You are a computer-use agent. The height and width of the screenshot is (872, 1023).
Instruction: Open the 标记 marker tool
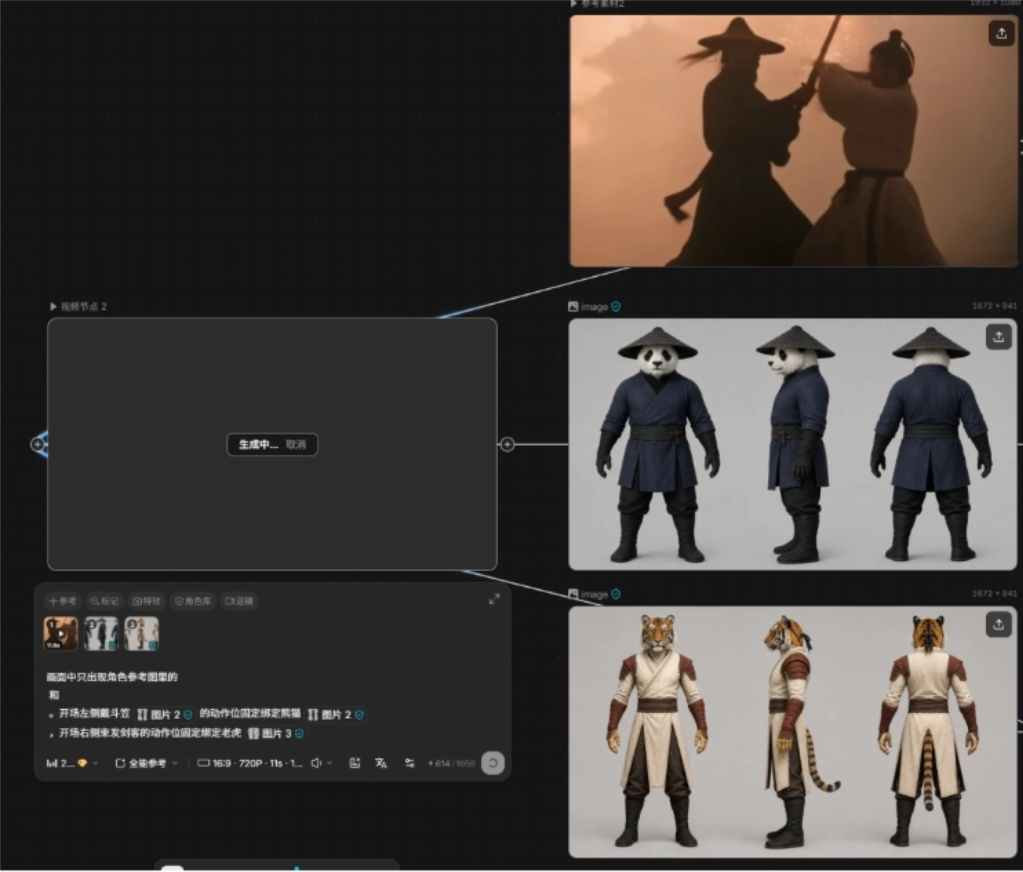click(104, 601)
